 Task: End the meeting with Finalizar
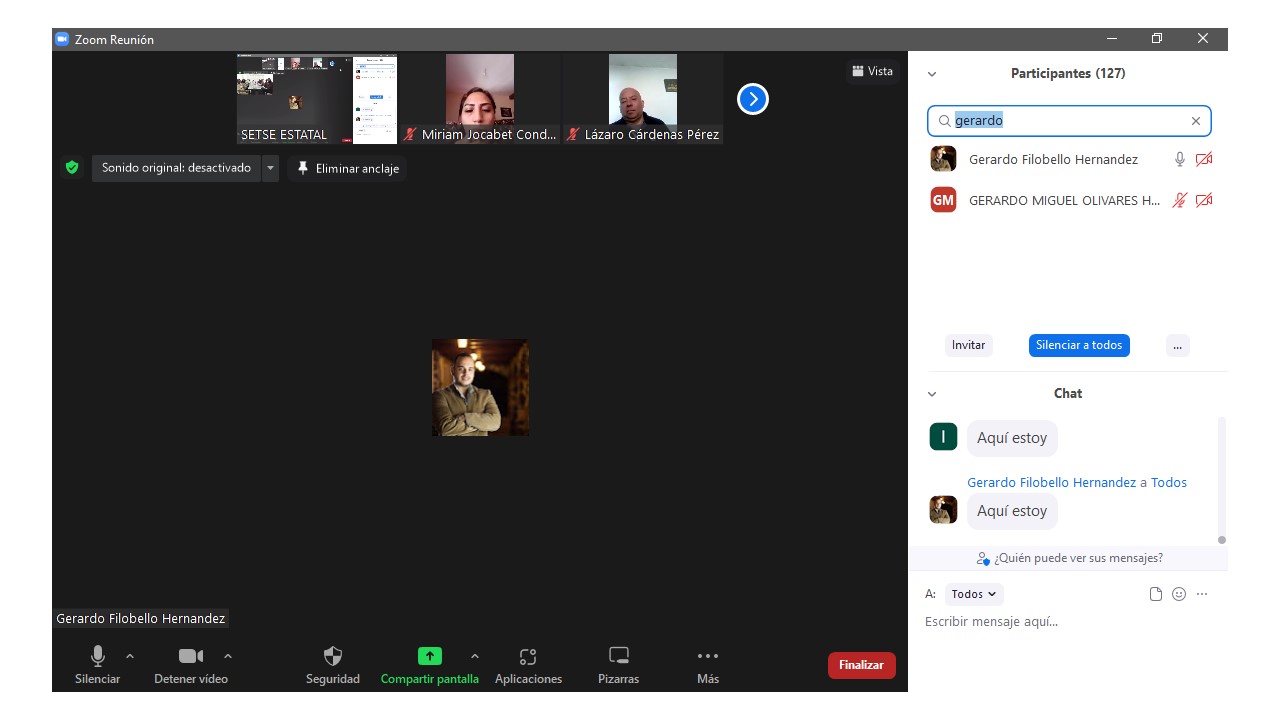[861, 665]
